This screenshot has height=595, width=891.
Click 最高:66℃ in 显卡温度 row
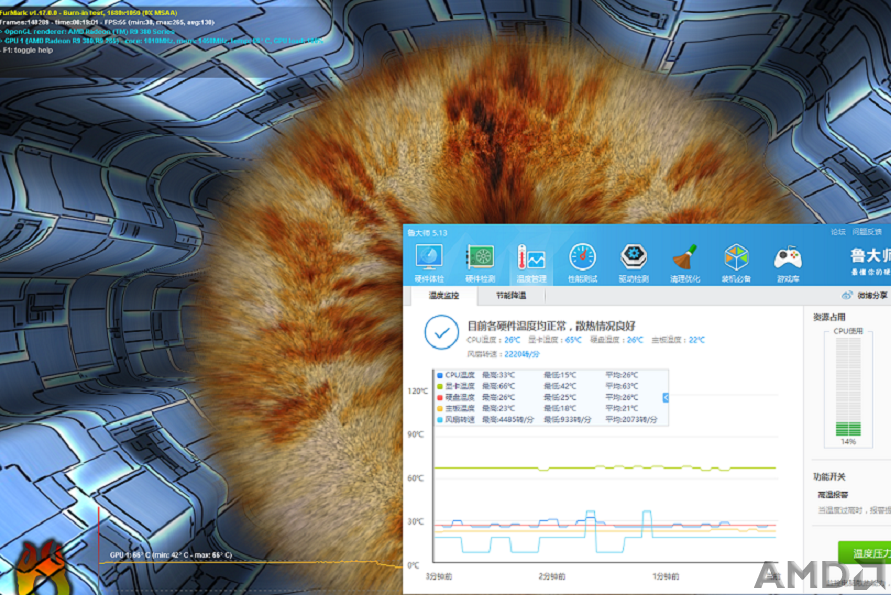498,386
